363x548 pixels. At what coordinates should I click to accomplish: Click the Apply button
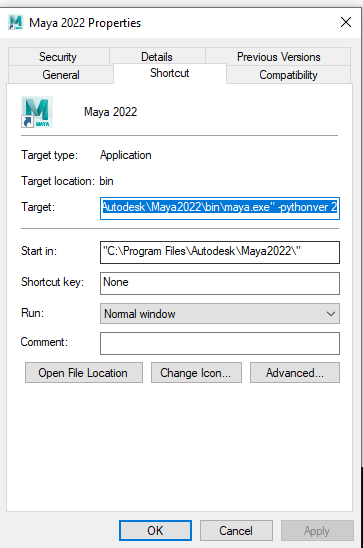(x=317, y=531)
